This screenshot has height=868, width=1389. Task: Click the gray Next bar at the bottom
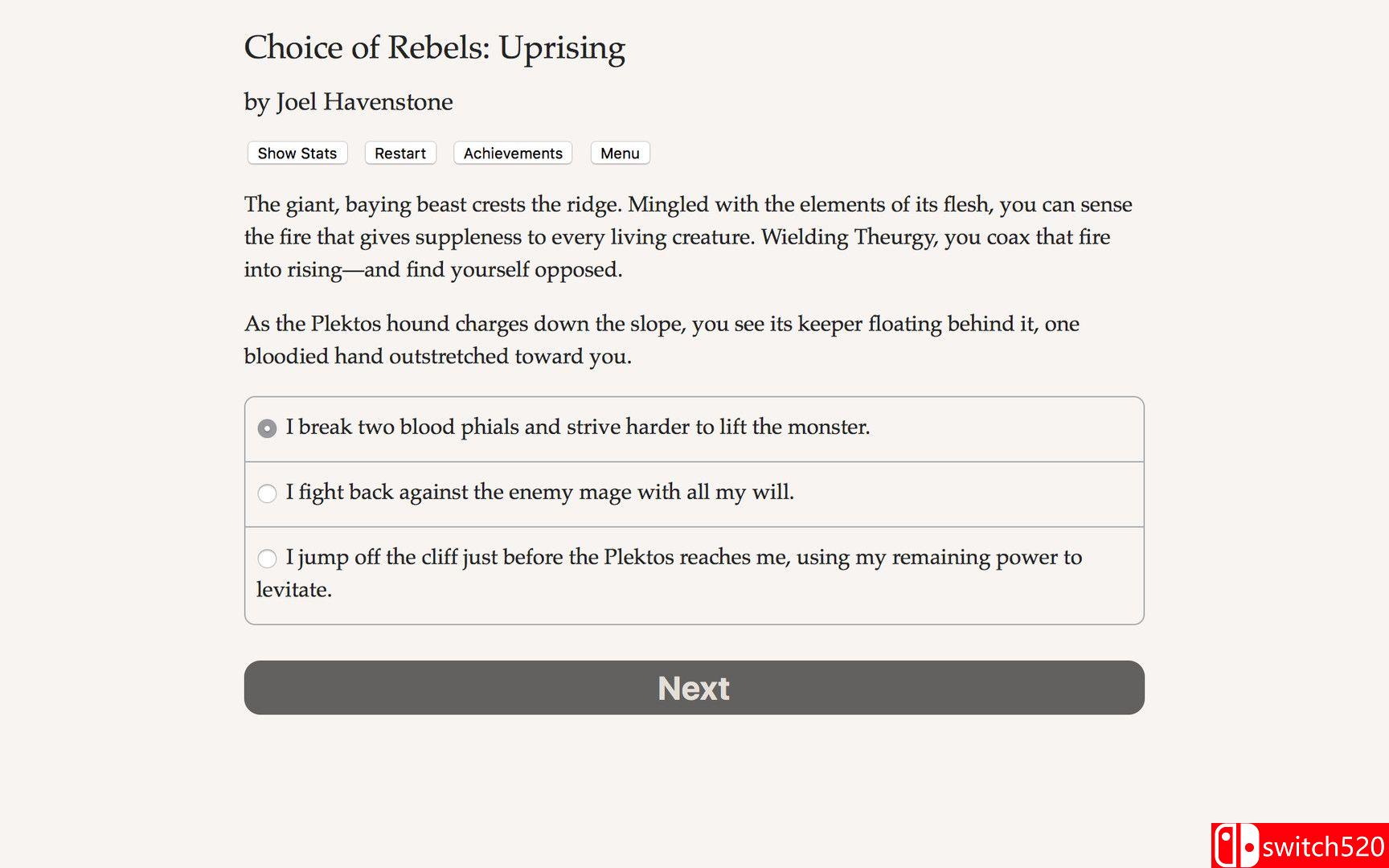tap(694, 687)
